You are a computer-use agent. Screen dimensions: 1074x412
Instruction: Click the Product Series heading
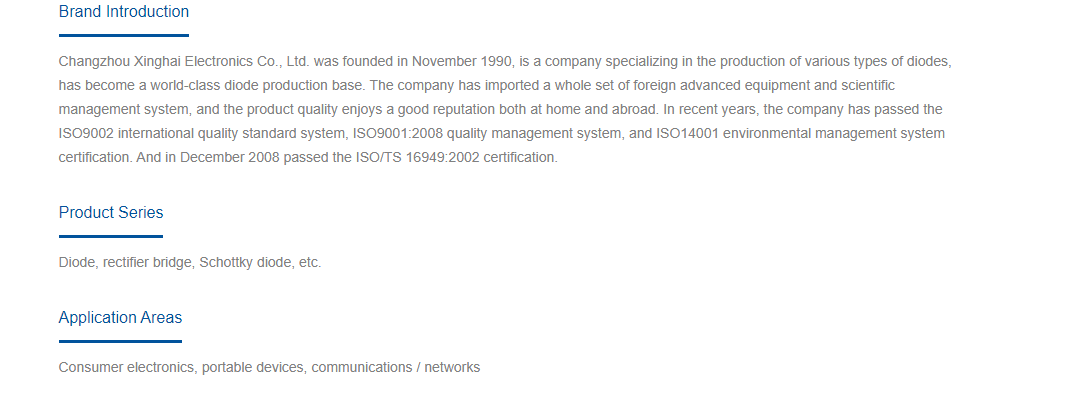tap(111, 213)
